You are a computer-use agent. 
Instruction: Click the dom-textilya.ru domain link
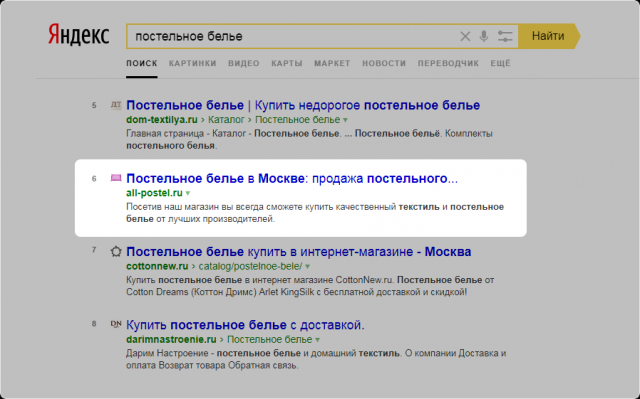pyautogui.click(x=162, y=120)
